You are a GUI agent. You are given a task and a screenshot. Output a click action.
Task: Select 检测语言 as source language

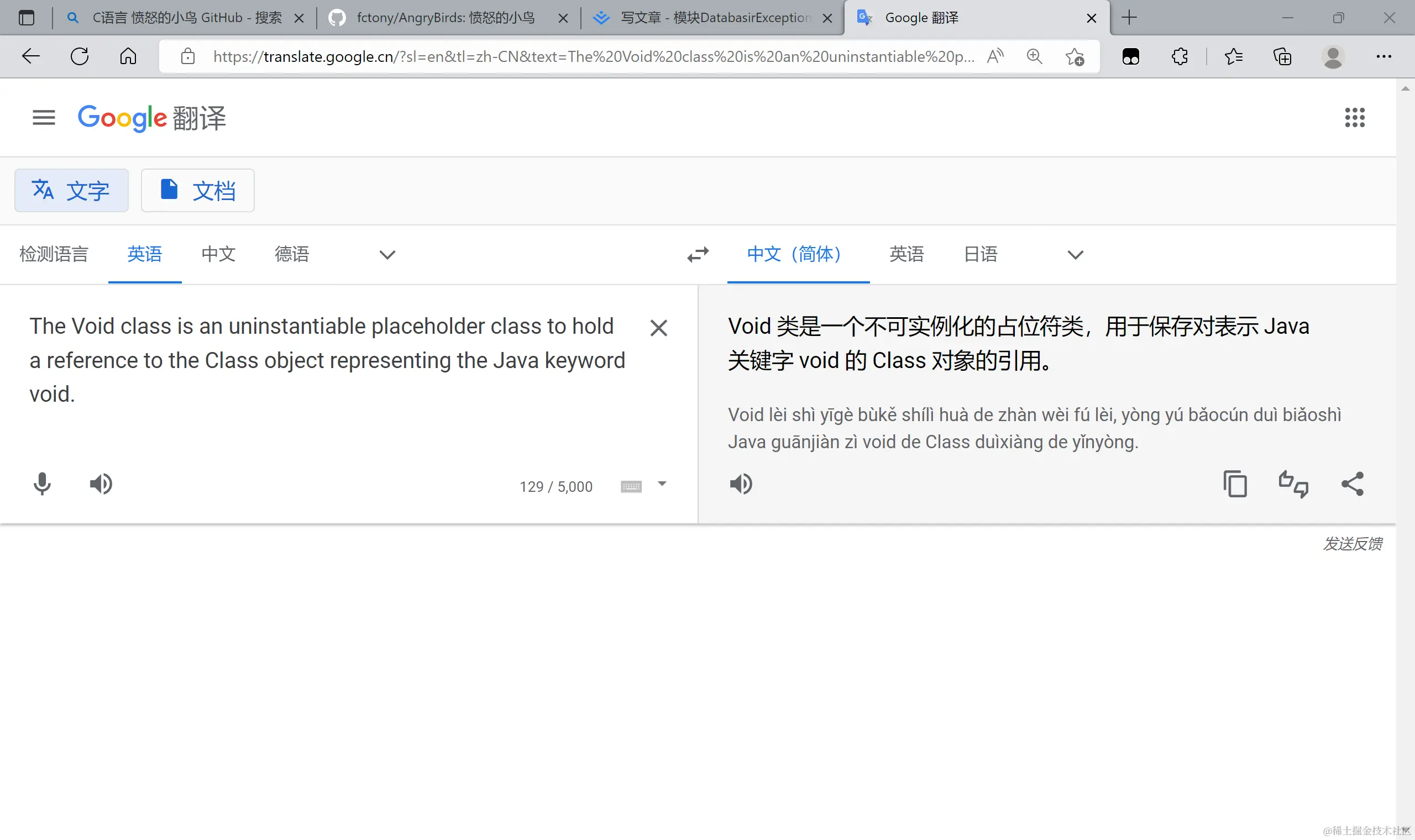pos(54,254)
